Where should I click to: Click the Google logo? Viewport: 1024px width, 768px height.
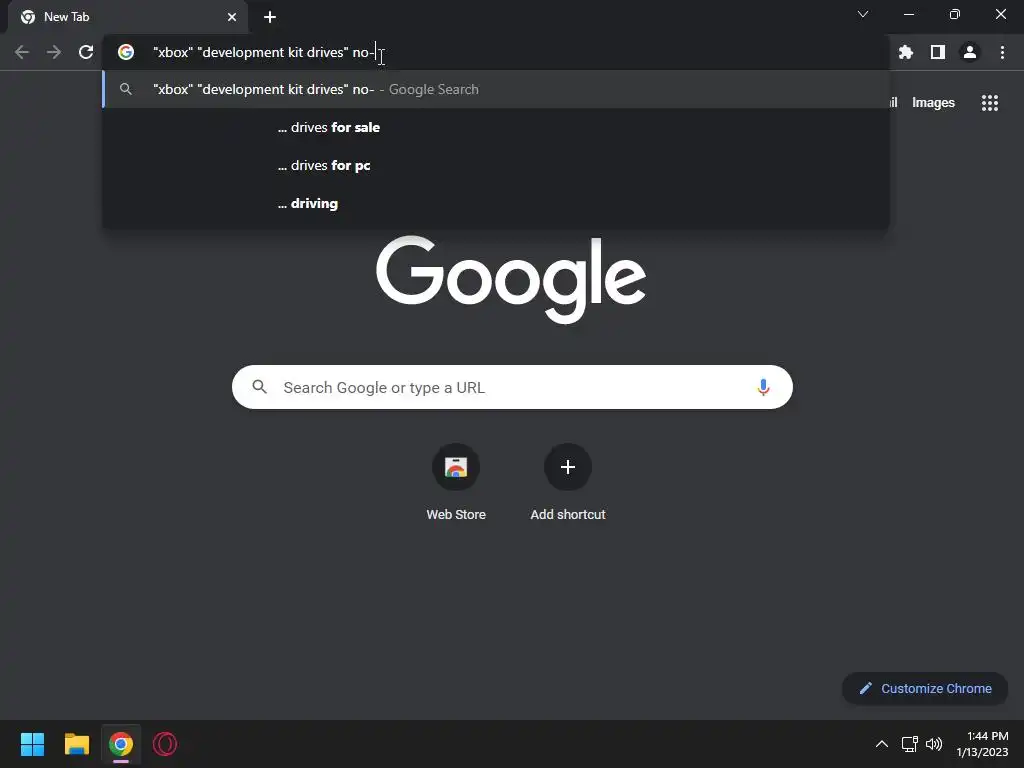click(x=511, y=279)
